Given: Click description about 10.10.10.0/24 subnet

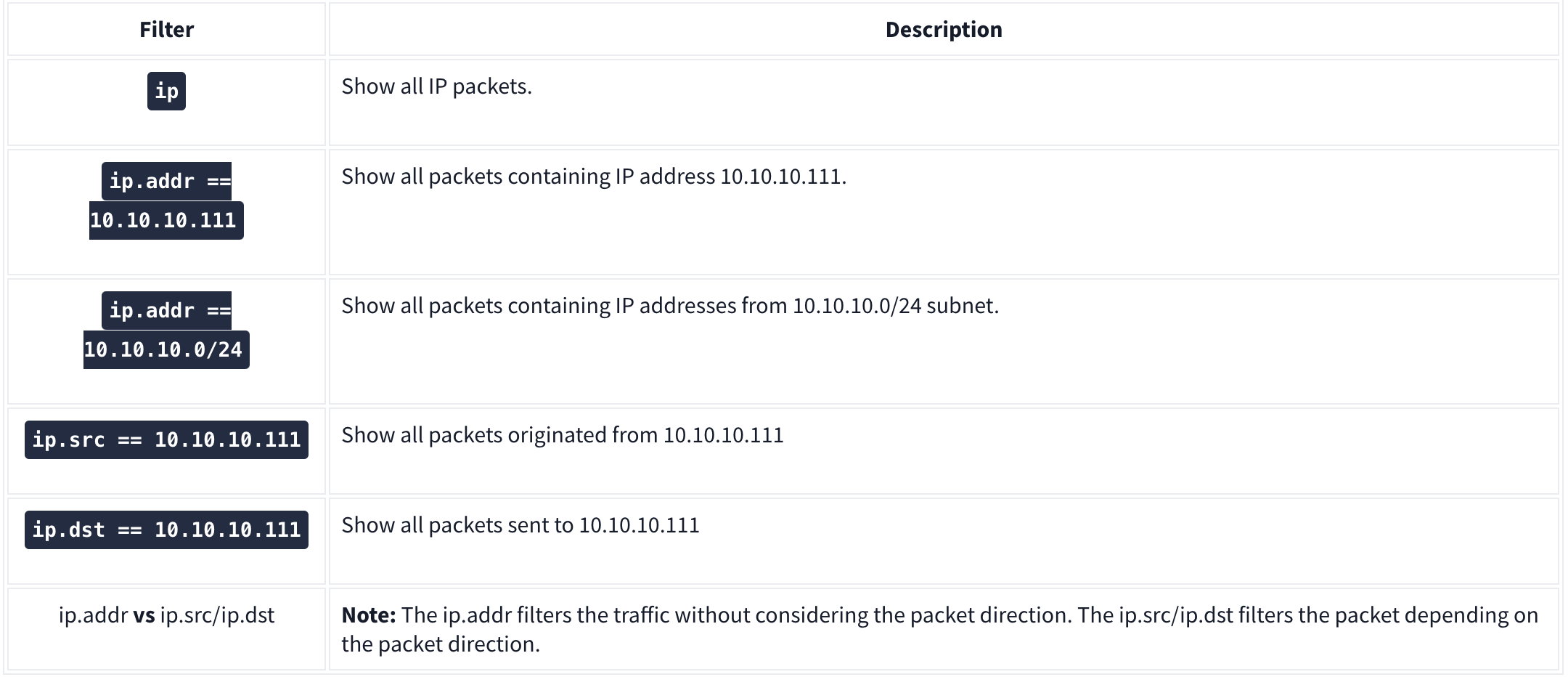Looking at the screenshot, I should (670, 306).
